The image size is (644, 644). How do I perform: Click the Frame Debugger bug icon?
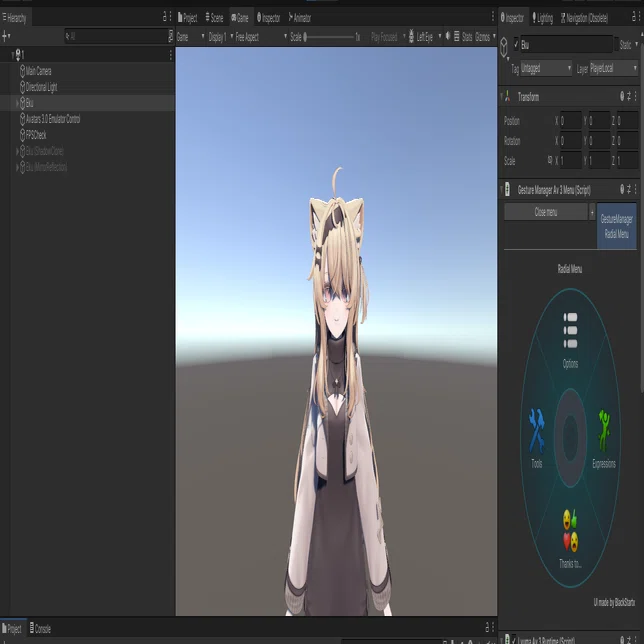(x=411, y=37)
